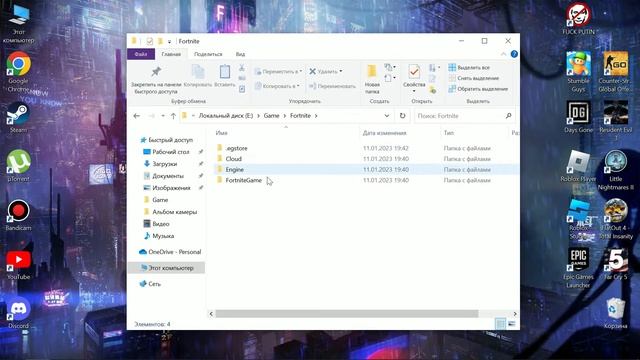
Task: Click the Поиск: Fortnite search field
Action: (464, 116)
